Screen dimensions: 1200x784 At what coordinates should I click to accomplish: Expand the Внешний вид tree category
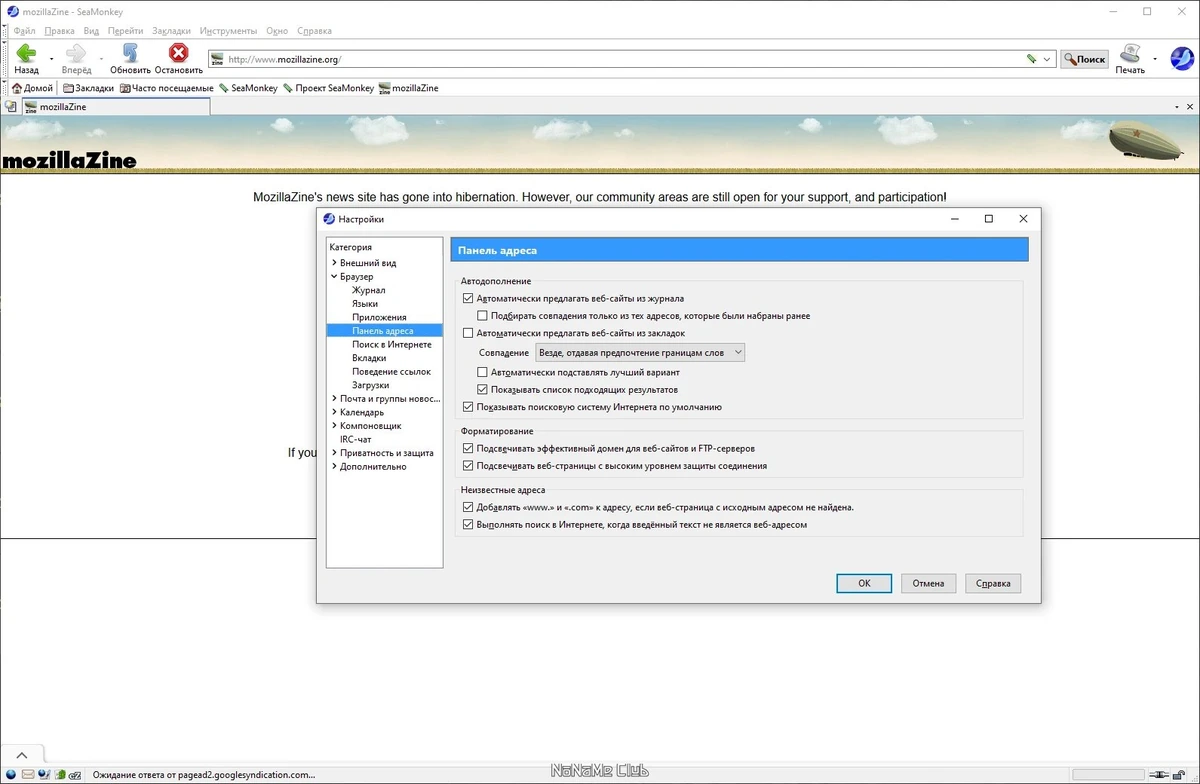click(334, 263)
